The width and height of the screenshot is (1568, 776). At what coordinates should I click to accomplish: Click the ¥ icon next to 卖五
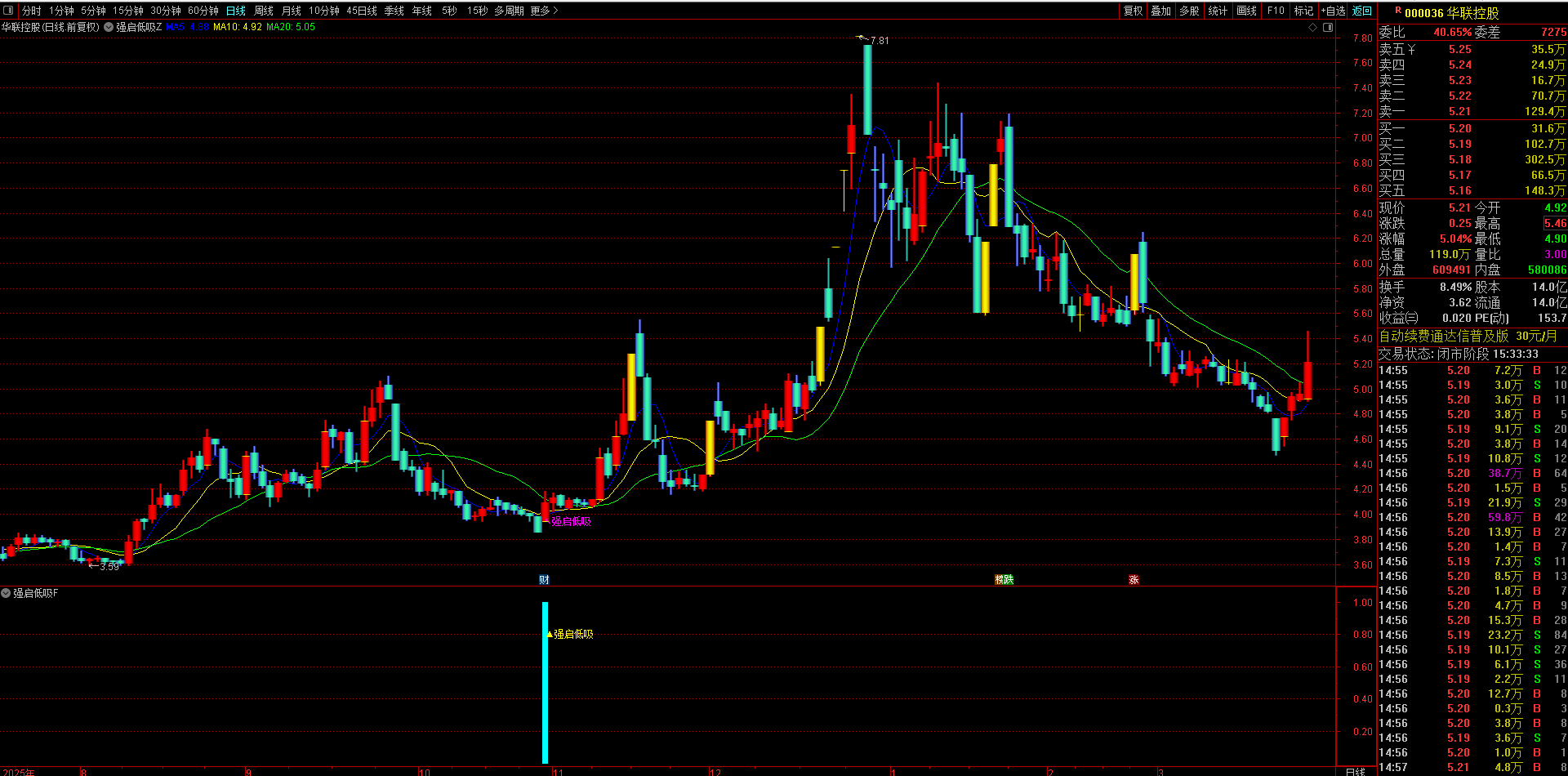point(1411,50)
